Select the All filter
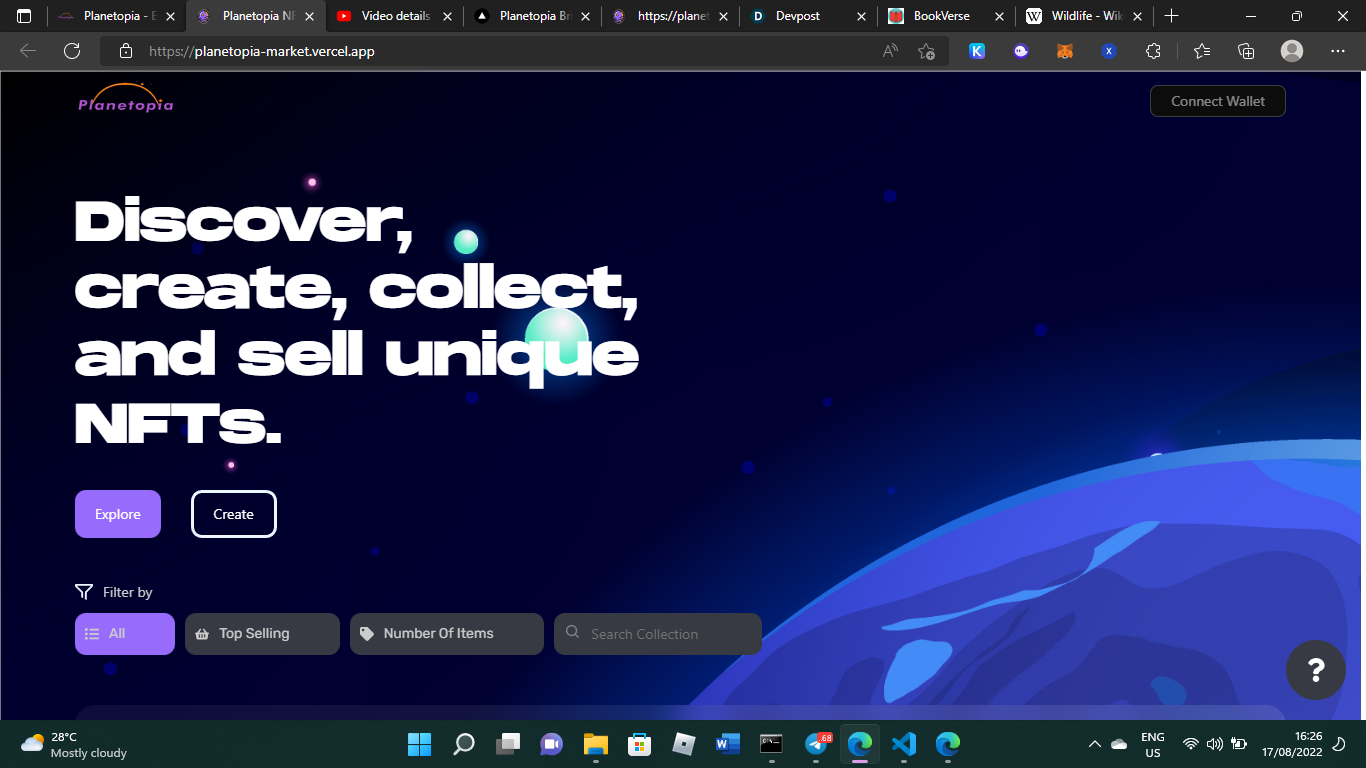 [x=125, y=634]
